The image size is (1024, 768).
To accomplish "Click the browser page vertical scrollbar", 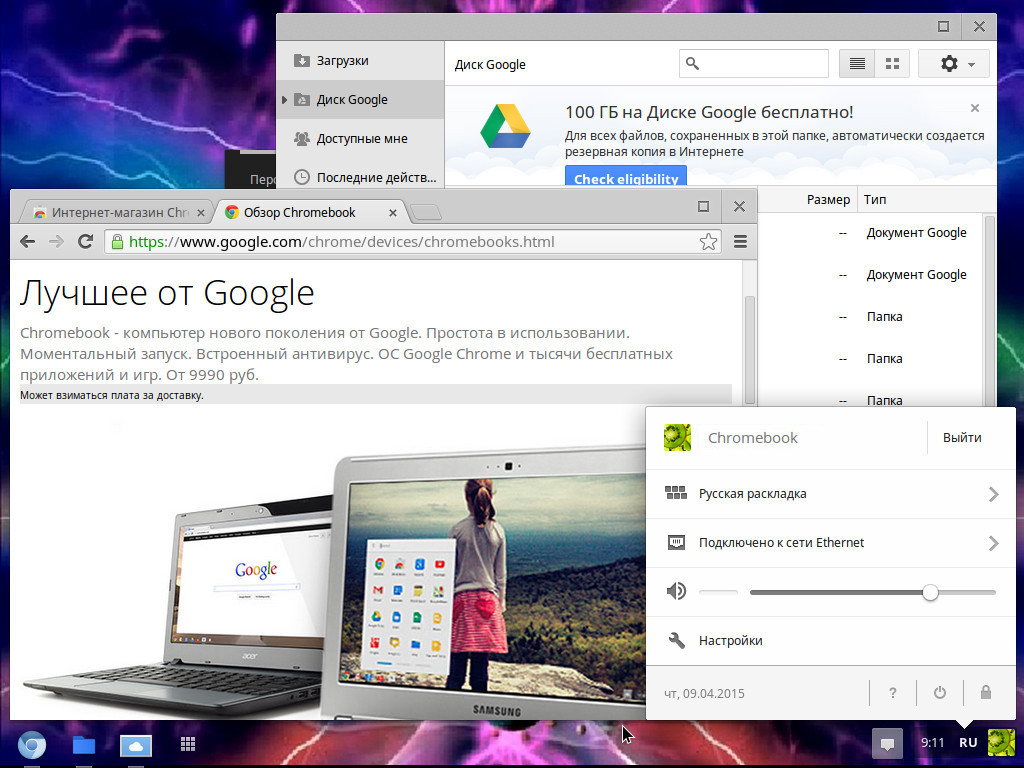I will 750,349.
